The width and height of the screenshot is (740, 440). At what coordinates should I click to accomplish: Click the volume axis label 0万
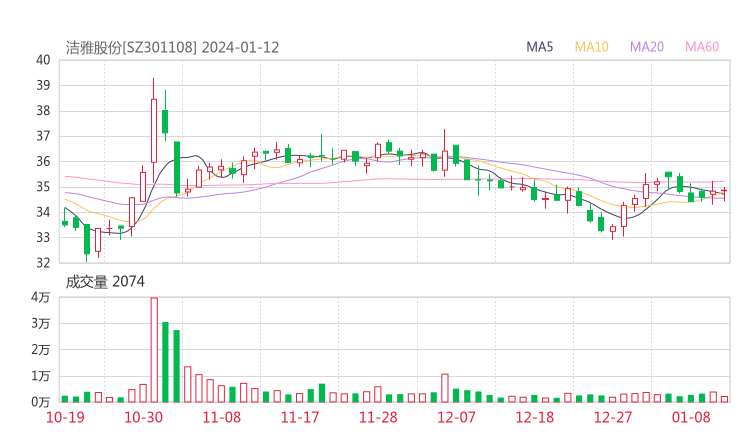tap(41, 402)
